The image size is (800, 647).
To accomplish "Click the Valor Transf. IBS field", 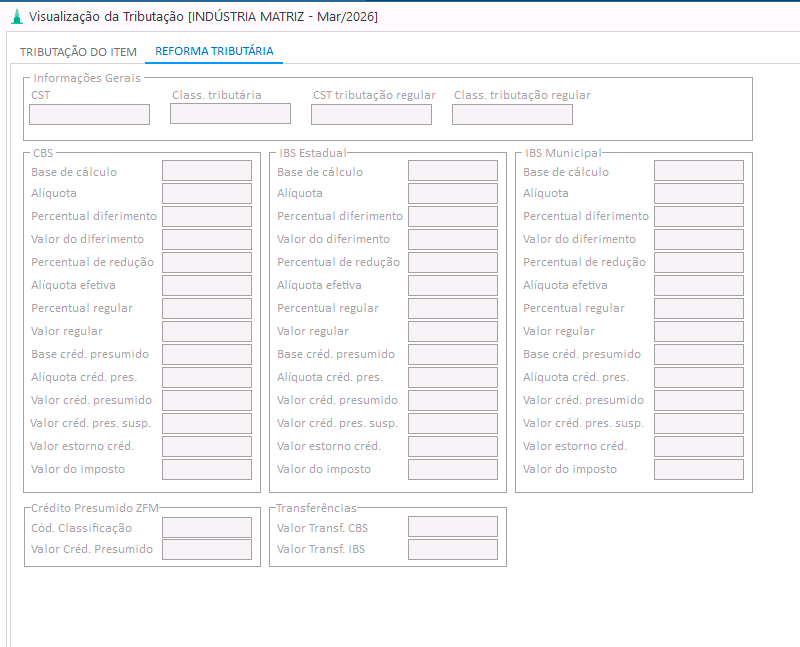I will click(453, 550).
